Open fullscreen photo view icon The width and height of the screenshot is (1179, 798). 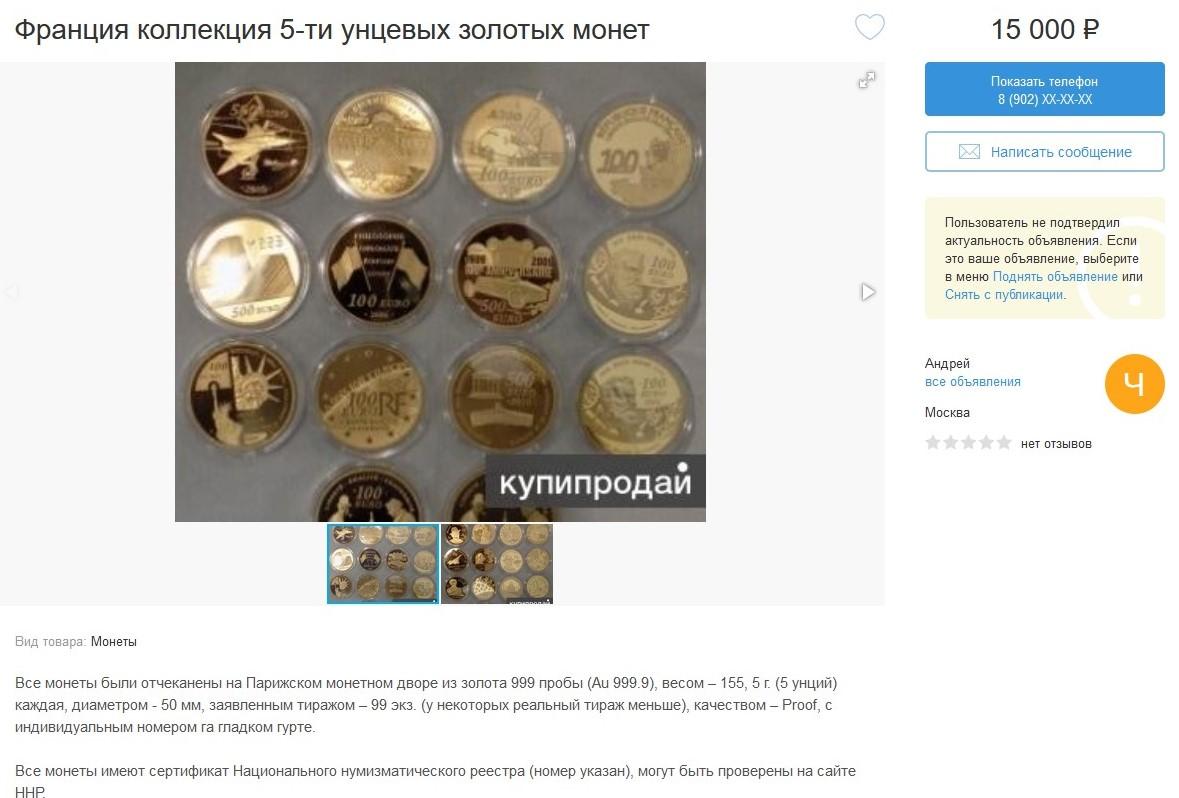click(867, 80)
